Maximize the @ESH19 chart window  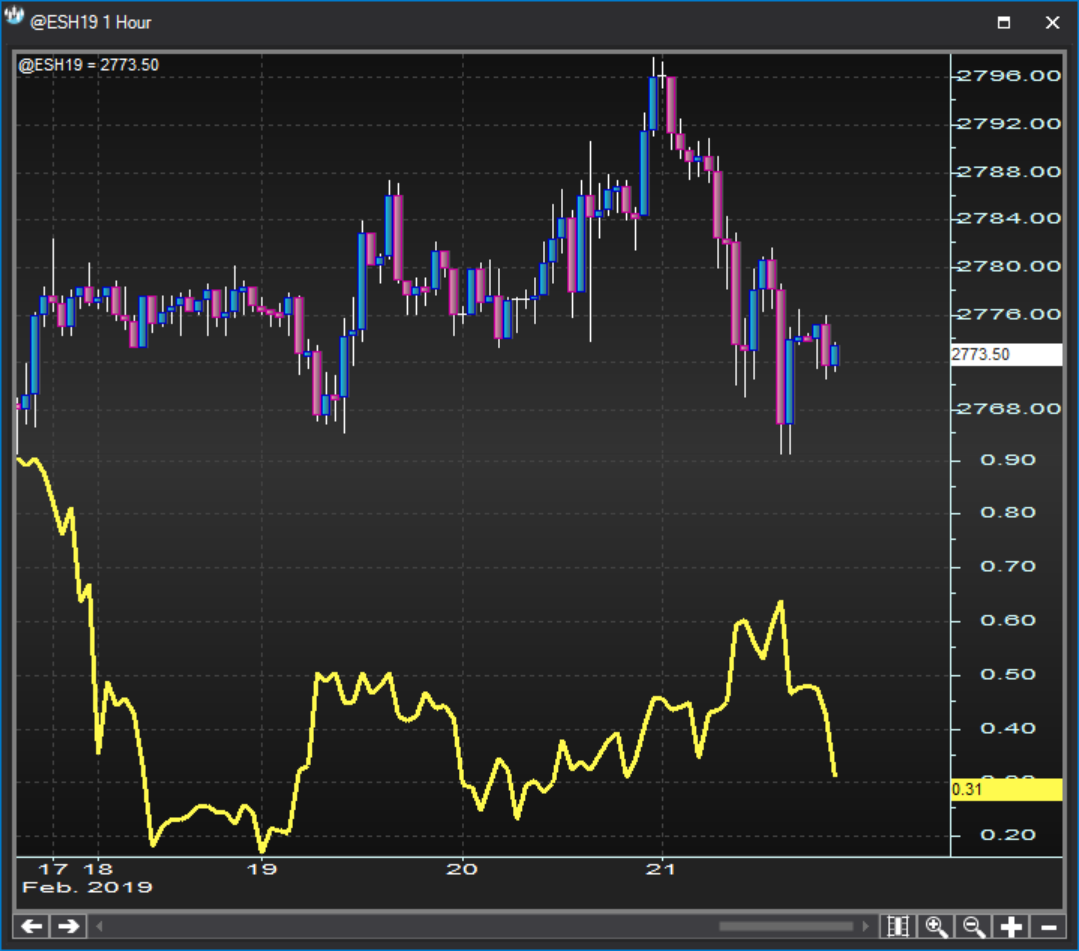[1004, 23]
